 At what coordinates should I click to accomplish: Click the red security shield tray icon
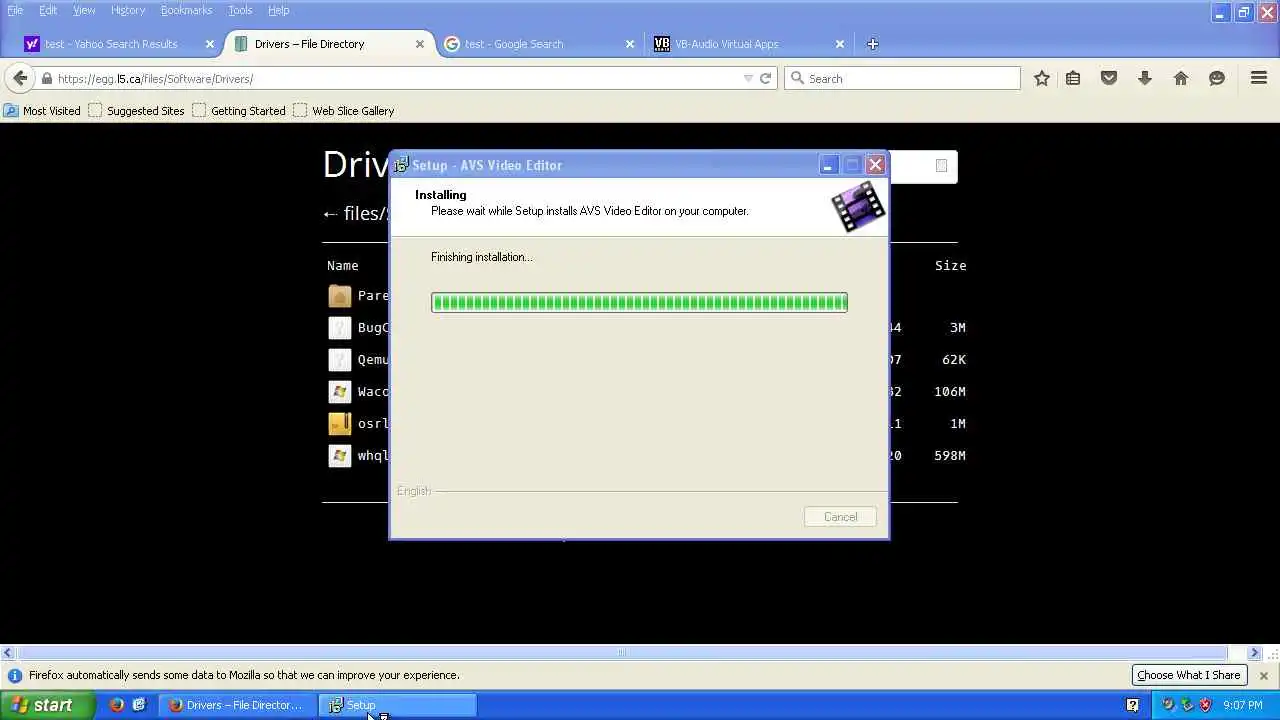[1204, 705]
